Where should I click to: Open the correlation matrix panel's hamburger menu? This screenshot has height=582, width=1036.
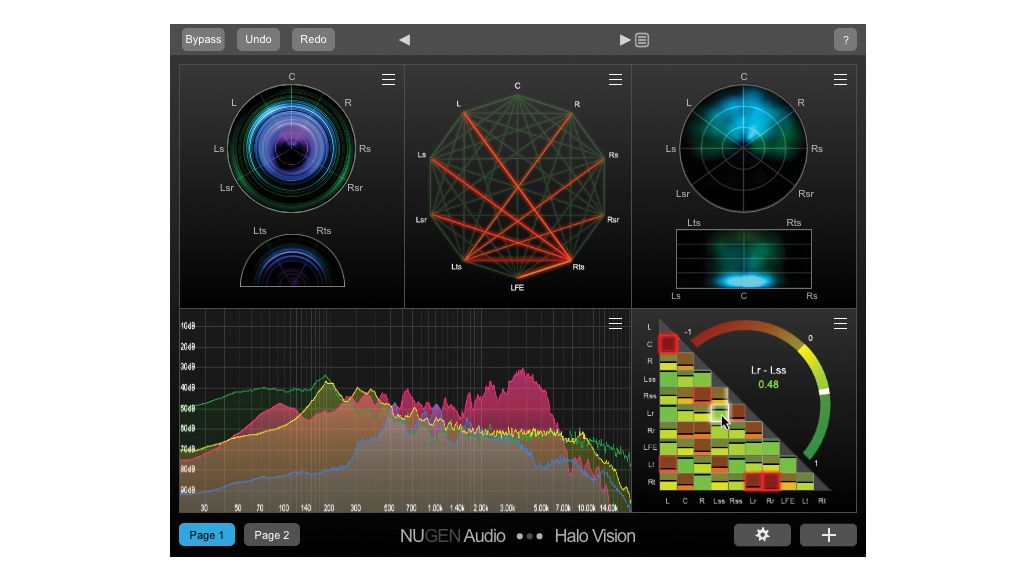tap(841, 324)
